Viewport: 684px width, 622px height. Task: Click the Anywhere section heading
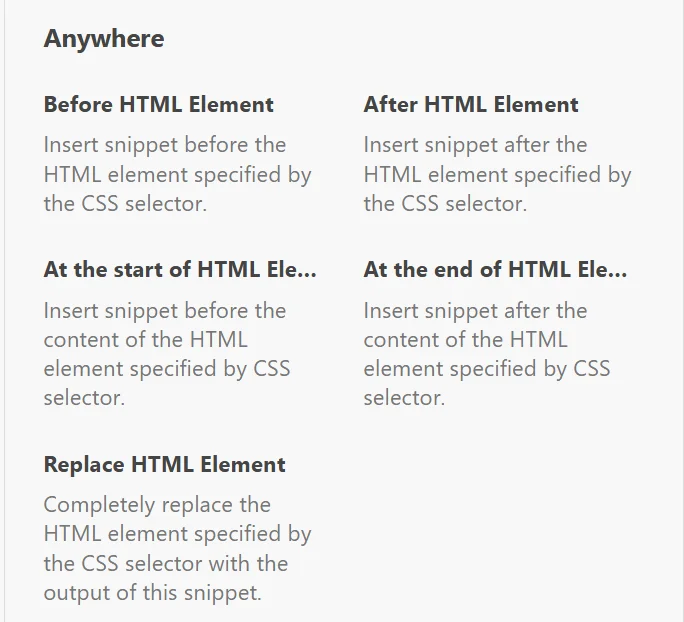pyautogui.click(x=104, y=39)
